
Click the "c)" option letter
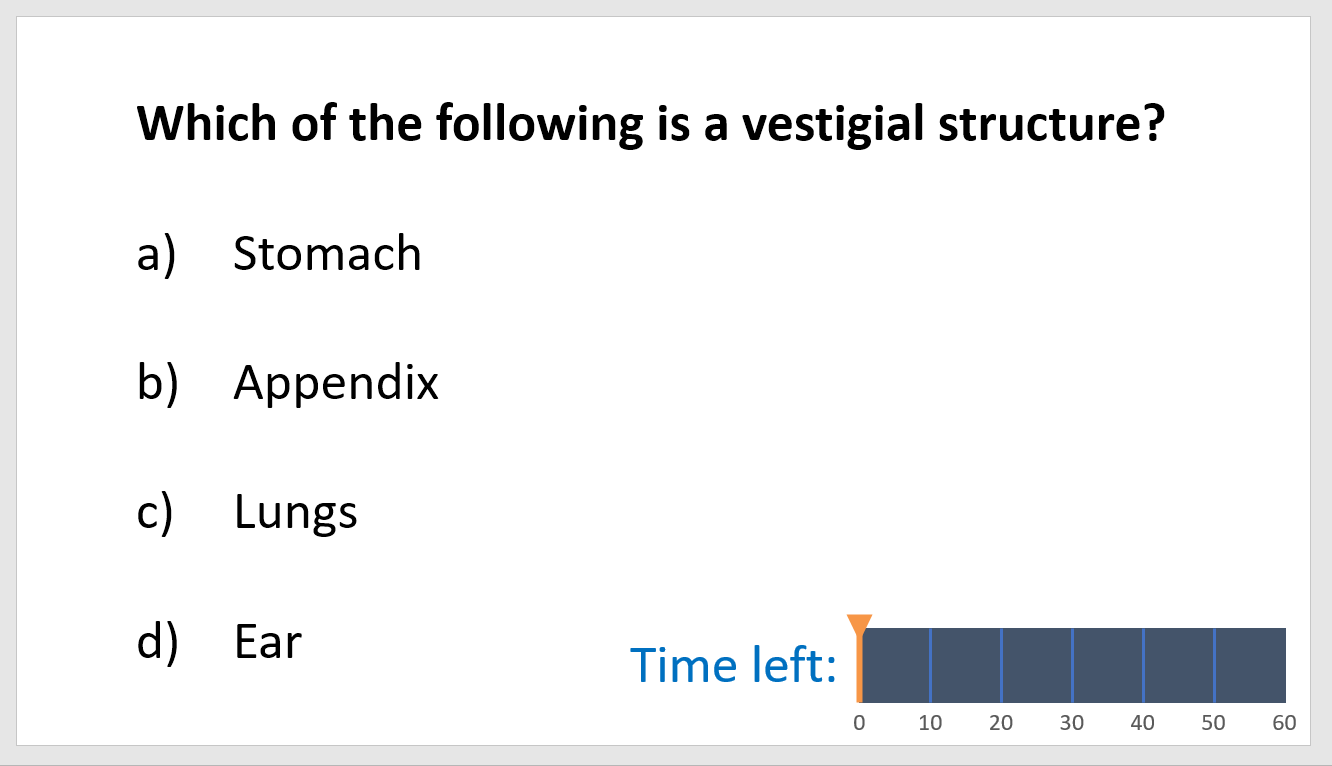point(155,512)
